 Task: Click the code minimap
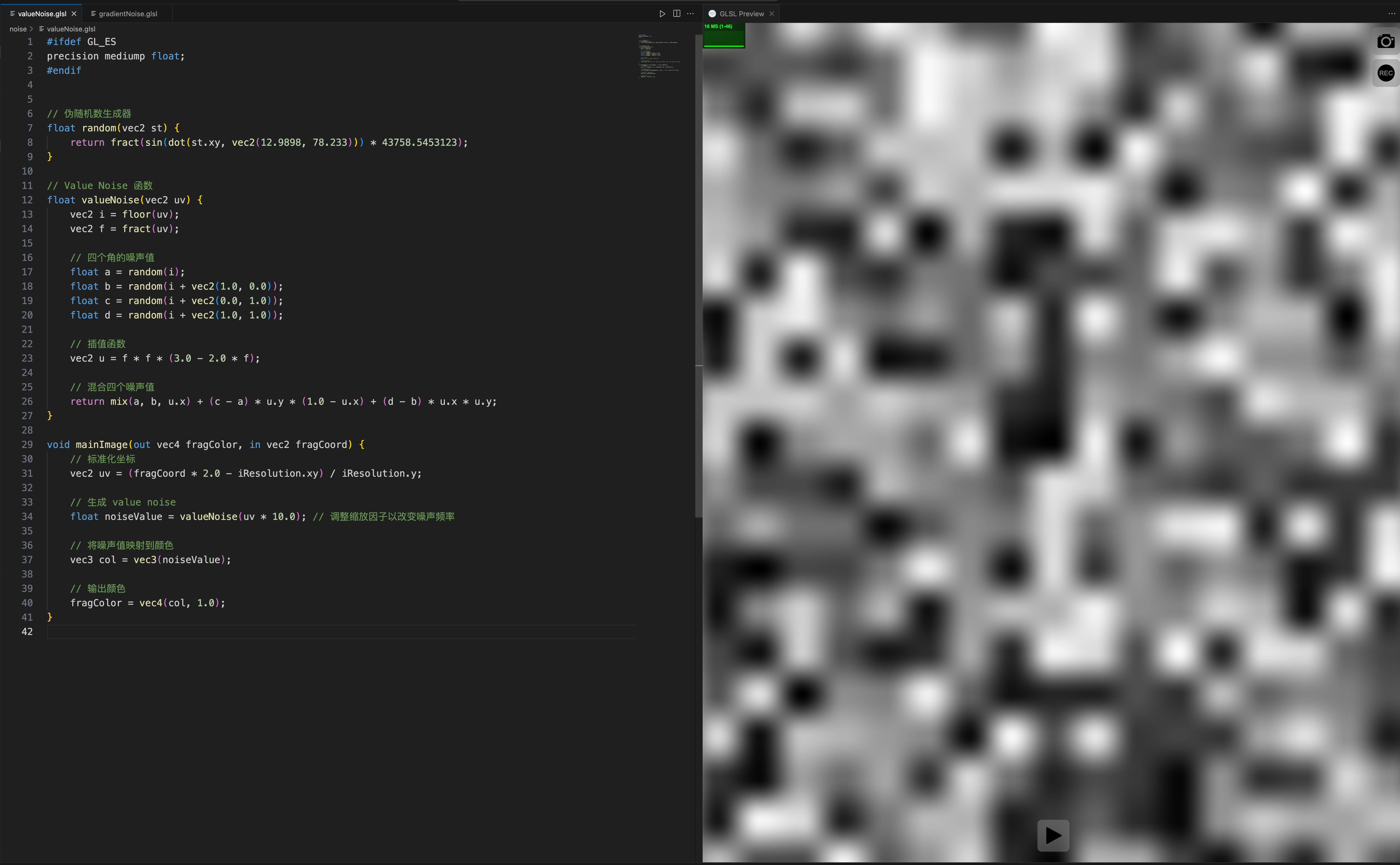(x=659, y=56)
